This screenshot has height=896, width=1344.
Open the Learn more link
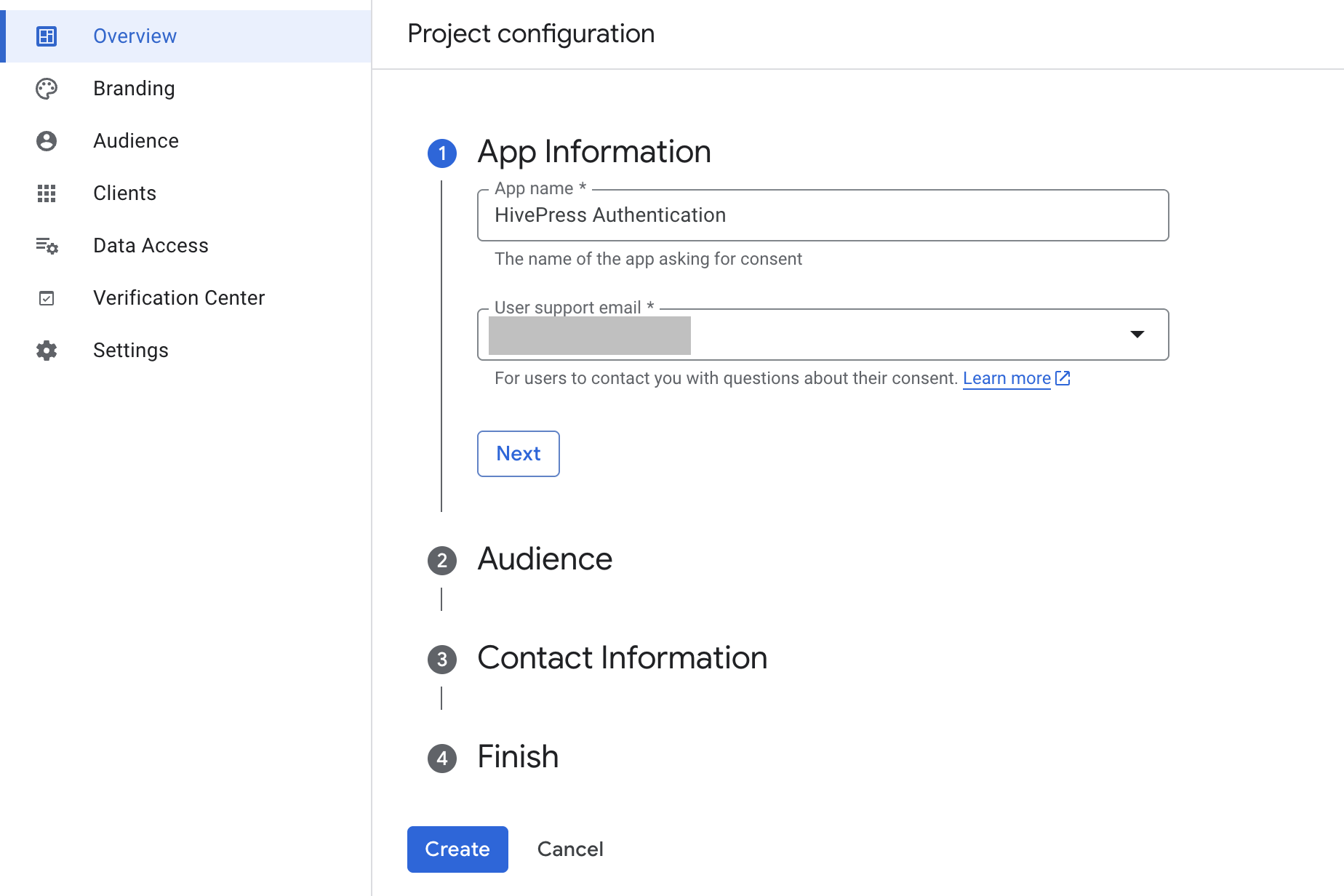click(x=1006, y=378)
